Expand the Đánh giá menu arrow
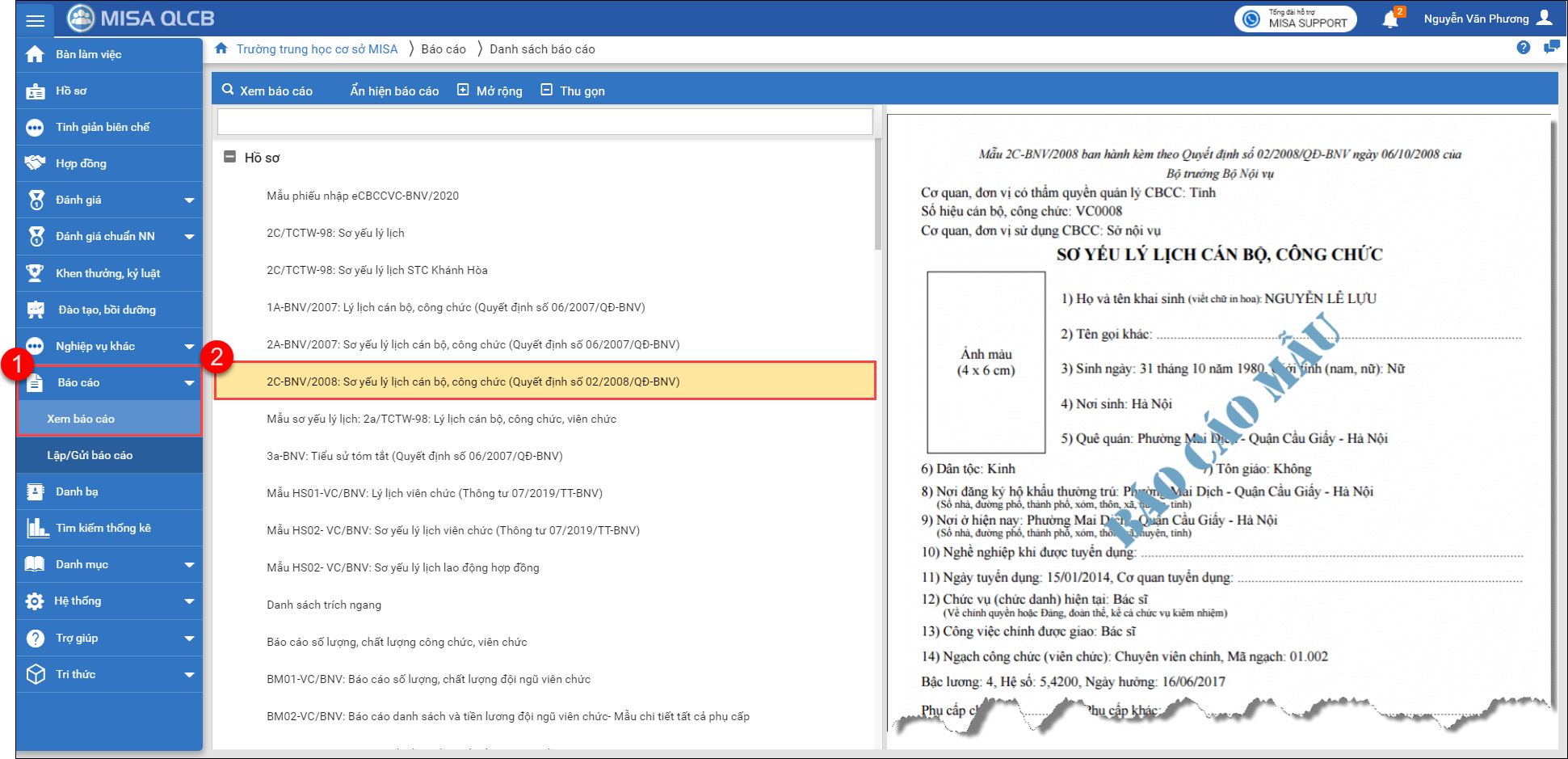This screenshot has height=759, width=1568. (189, 200)
